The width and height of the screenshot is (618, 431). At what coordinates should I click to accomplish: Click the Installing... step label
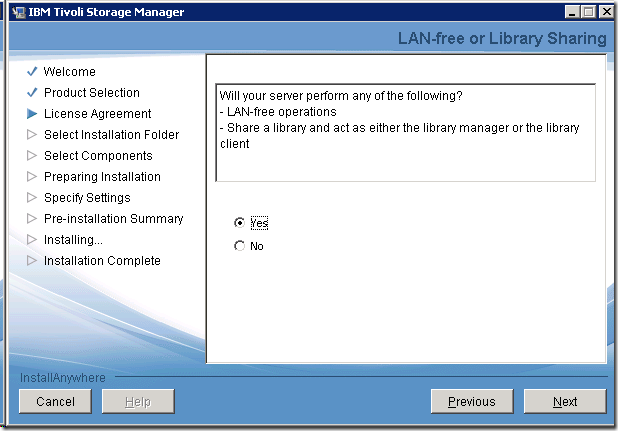(x=73, y=240)
